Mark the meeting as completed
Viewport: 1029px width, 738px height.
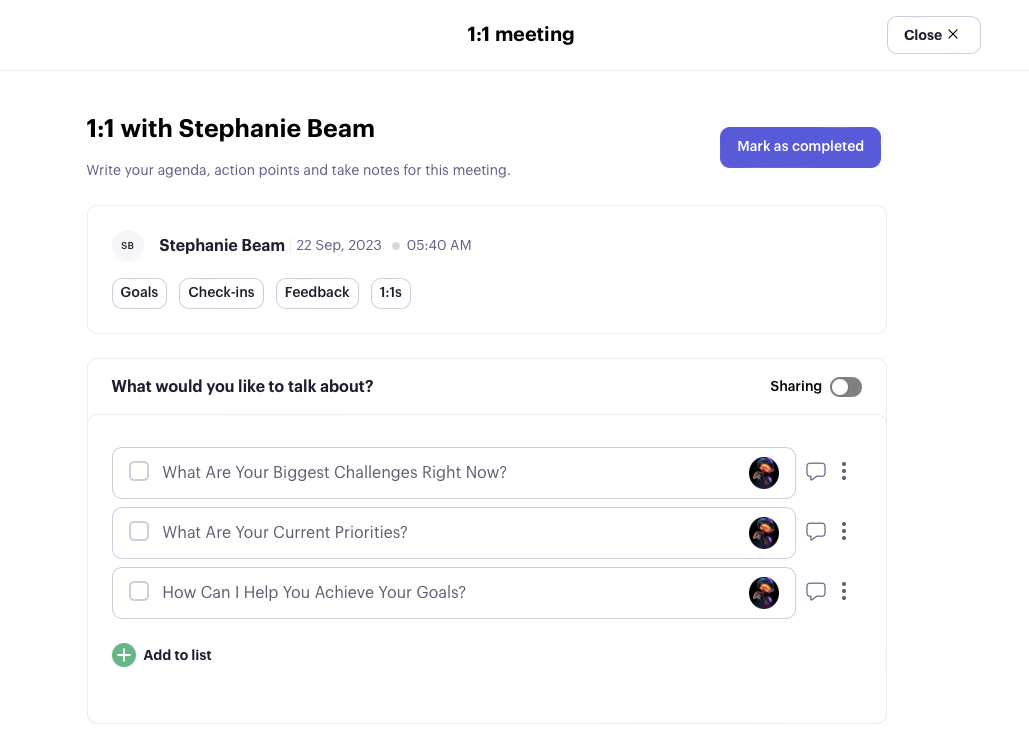pos(800,147)
